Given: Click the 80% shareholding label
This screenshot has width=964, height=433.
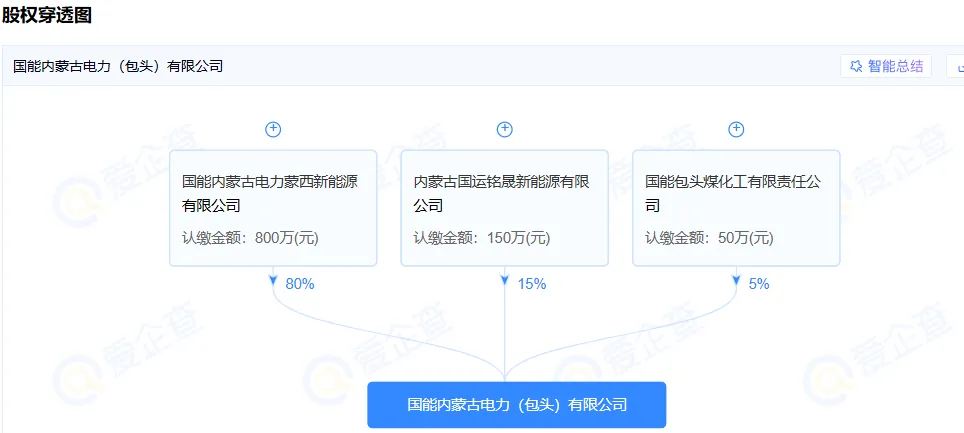Looking at the screenshot, I should point(300,284).
